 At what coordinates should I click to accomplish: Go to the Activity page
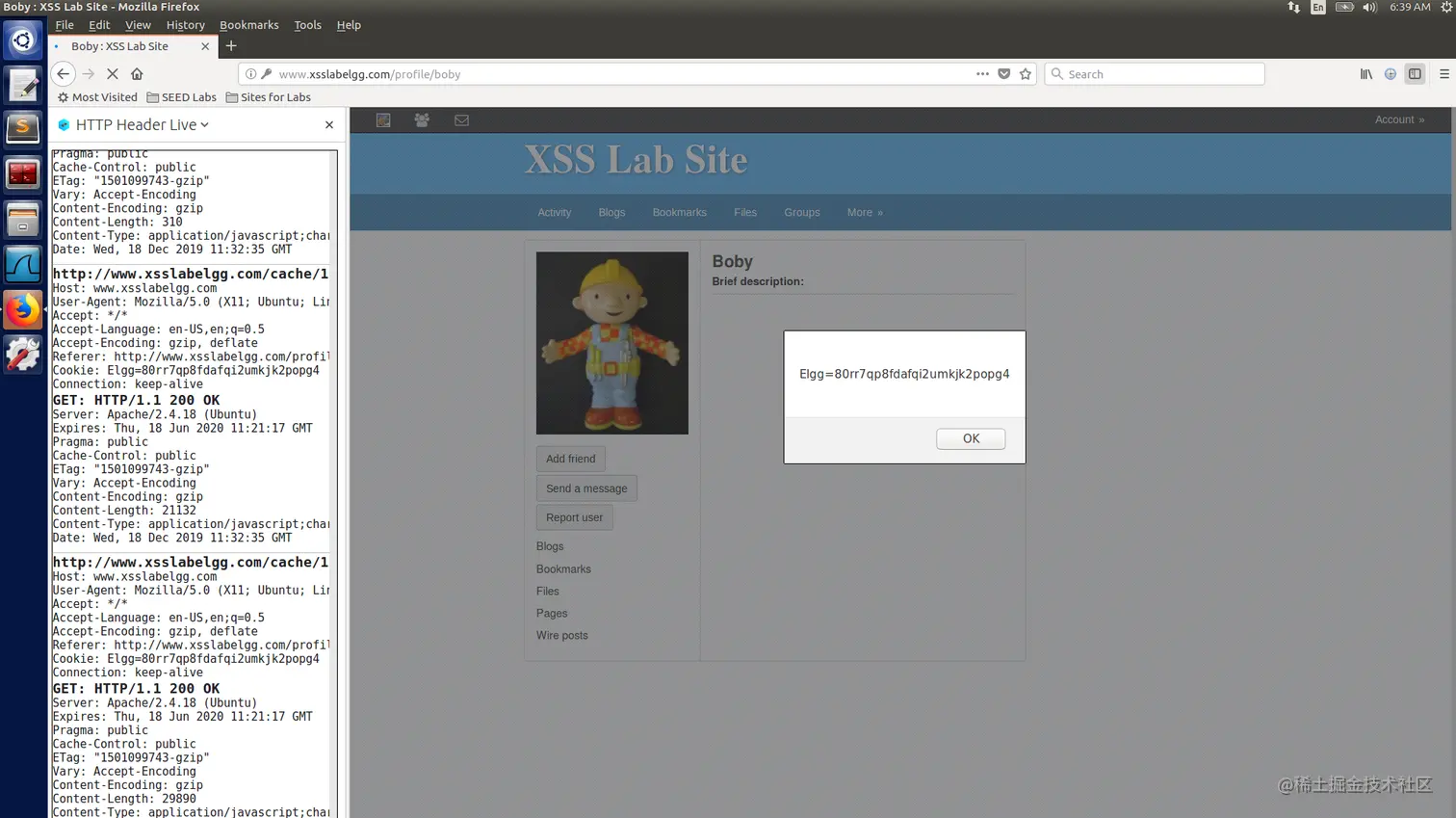pyautogui.click(x=554, y=213)
